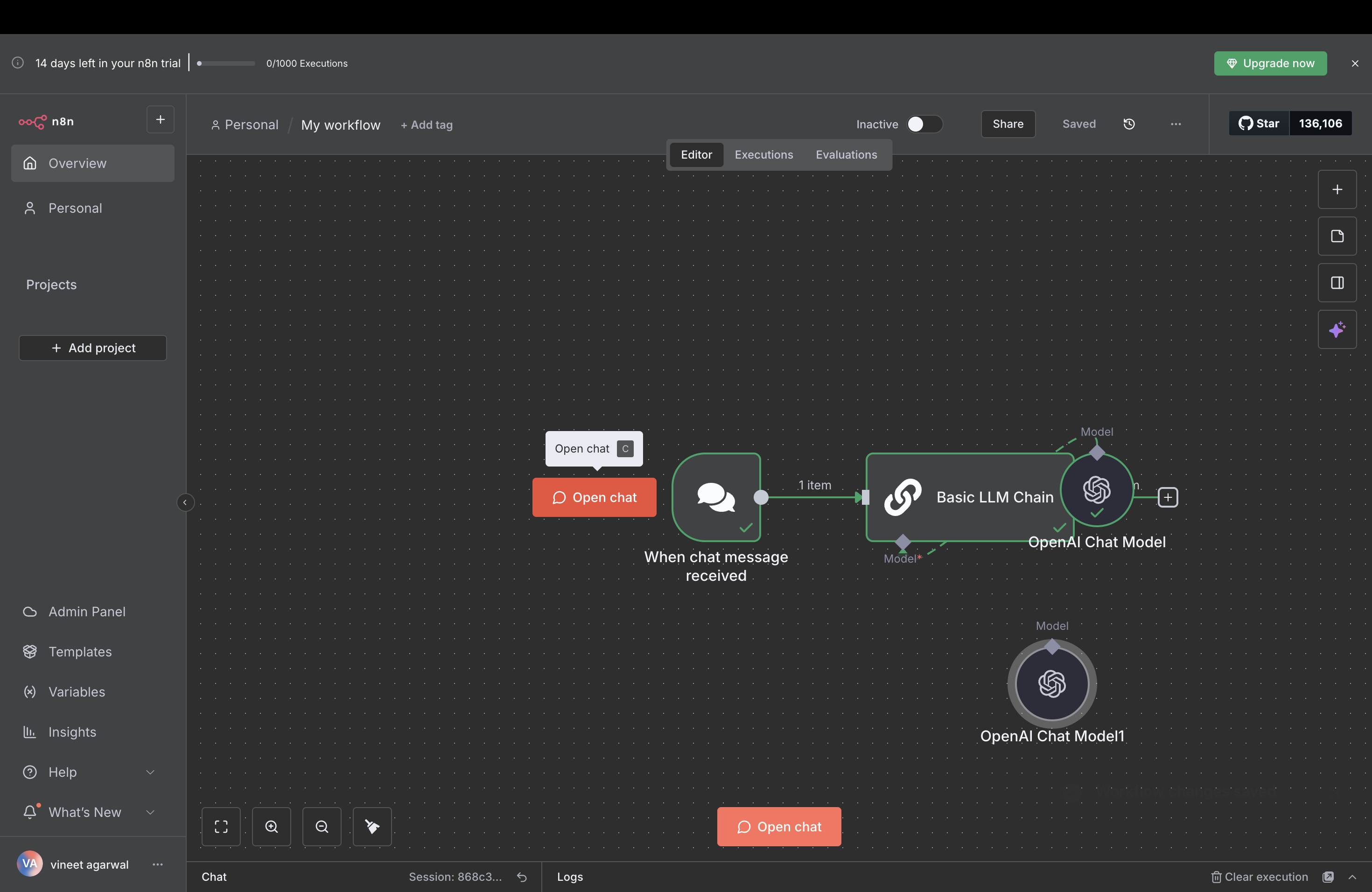Zoom out on the workflow canvas
Screen dimensions: 1372x892
[321, 826]
